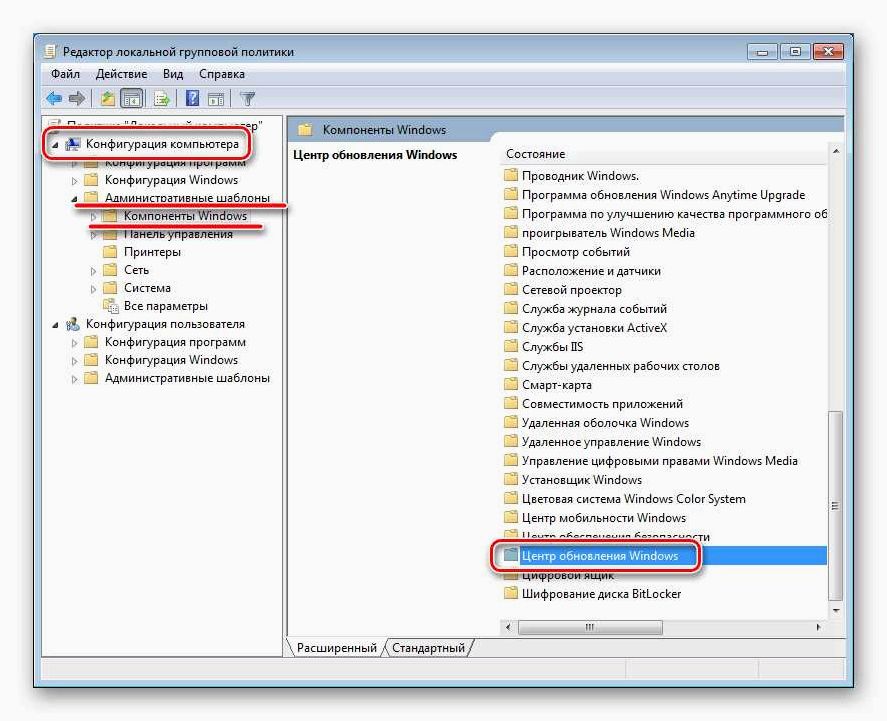Click the Filter funnel toolbar icon

pos(248,99)
